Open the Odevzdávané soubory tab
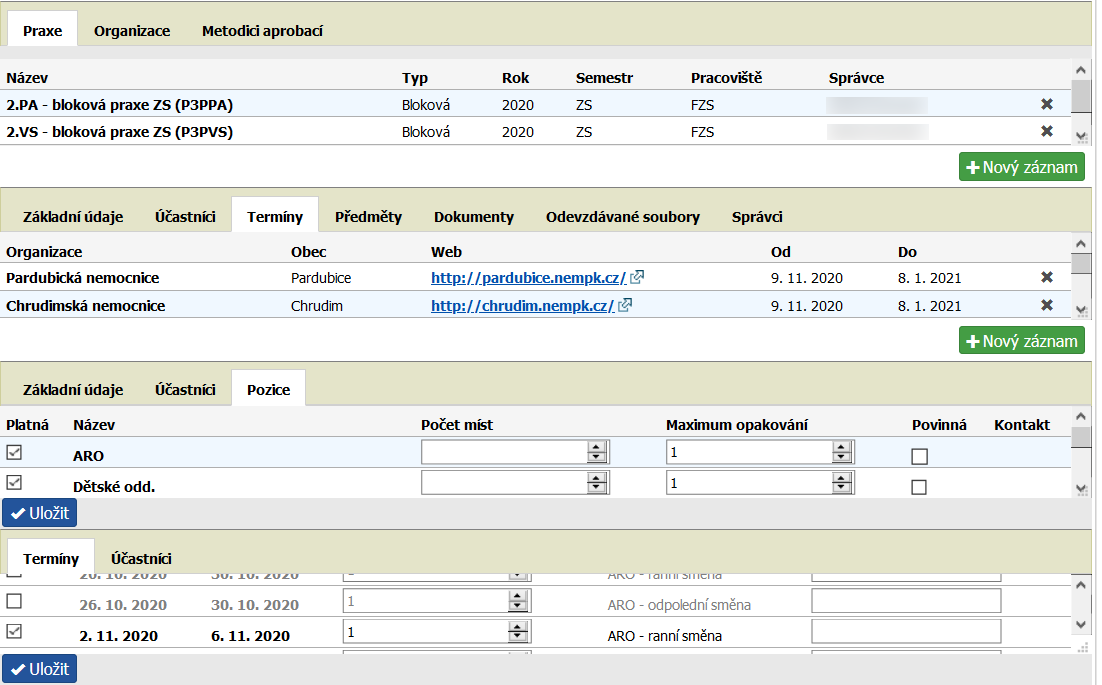Screen dimensions: 1102x685 [x=623, y=216]
